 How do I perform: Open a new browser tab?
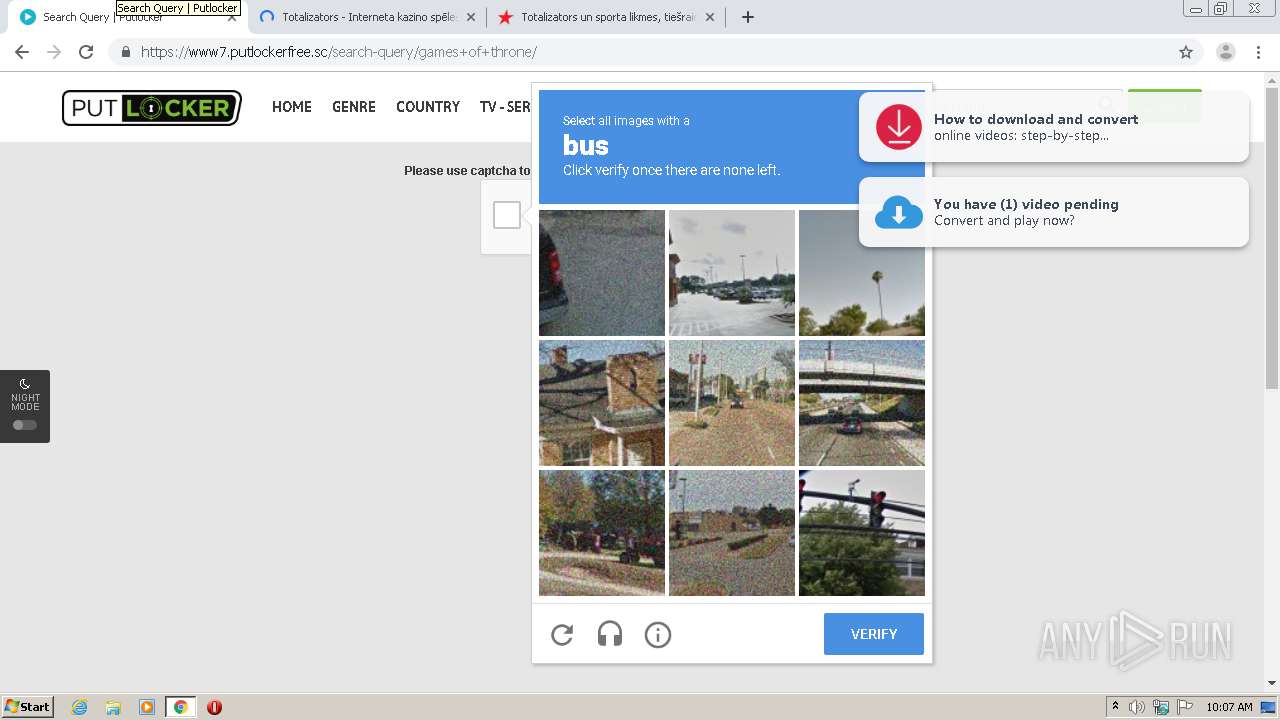[x=748, y=17]
